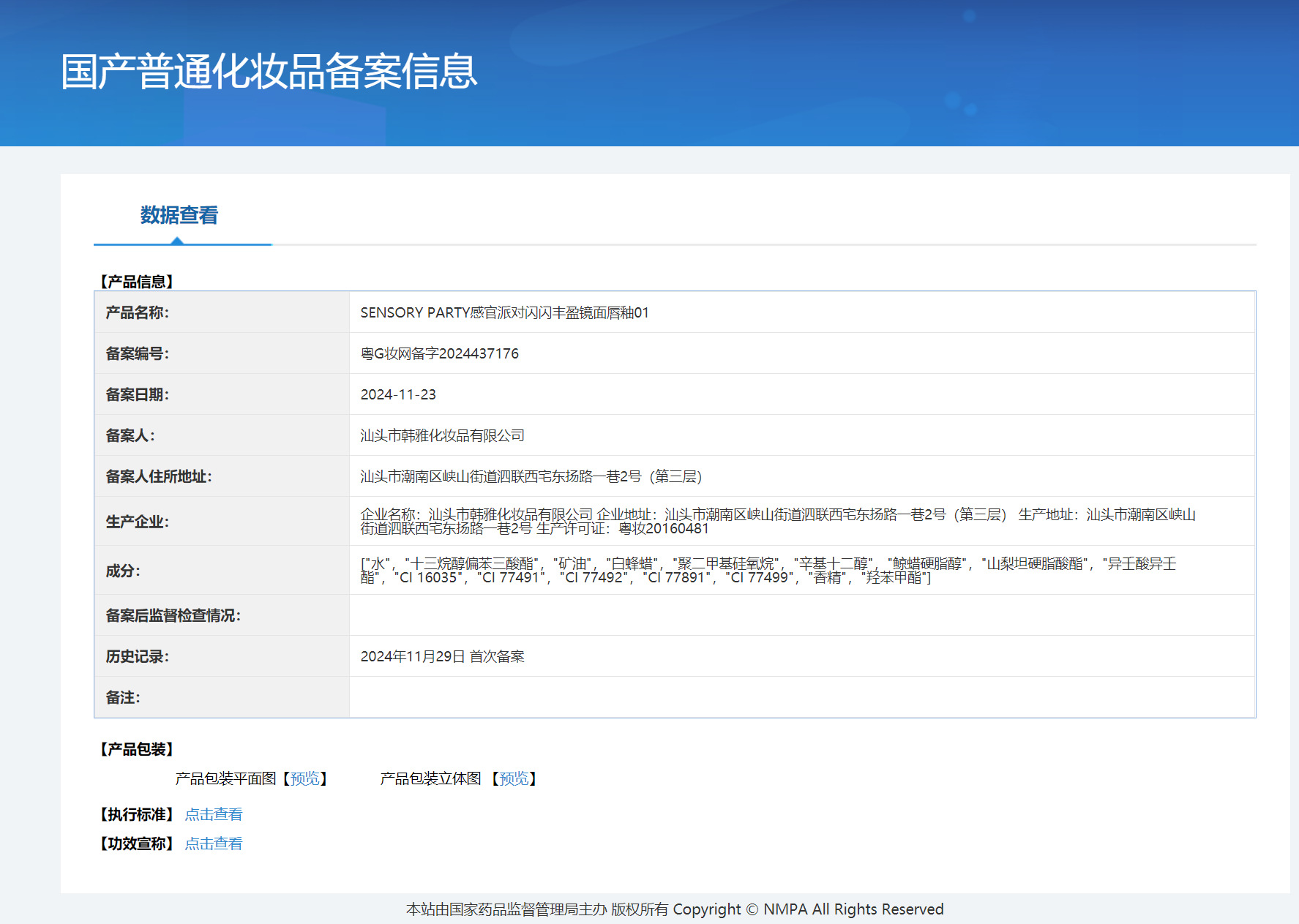Viewport: 1299px width, 924px height.
Task: Open 点击查看 link for 执行标准
Action: (214, 814)
